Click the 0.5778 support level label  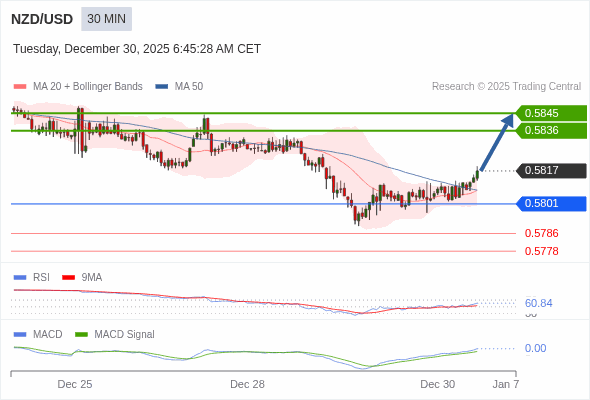coord(541,251)
